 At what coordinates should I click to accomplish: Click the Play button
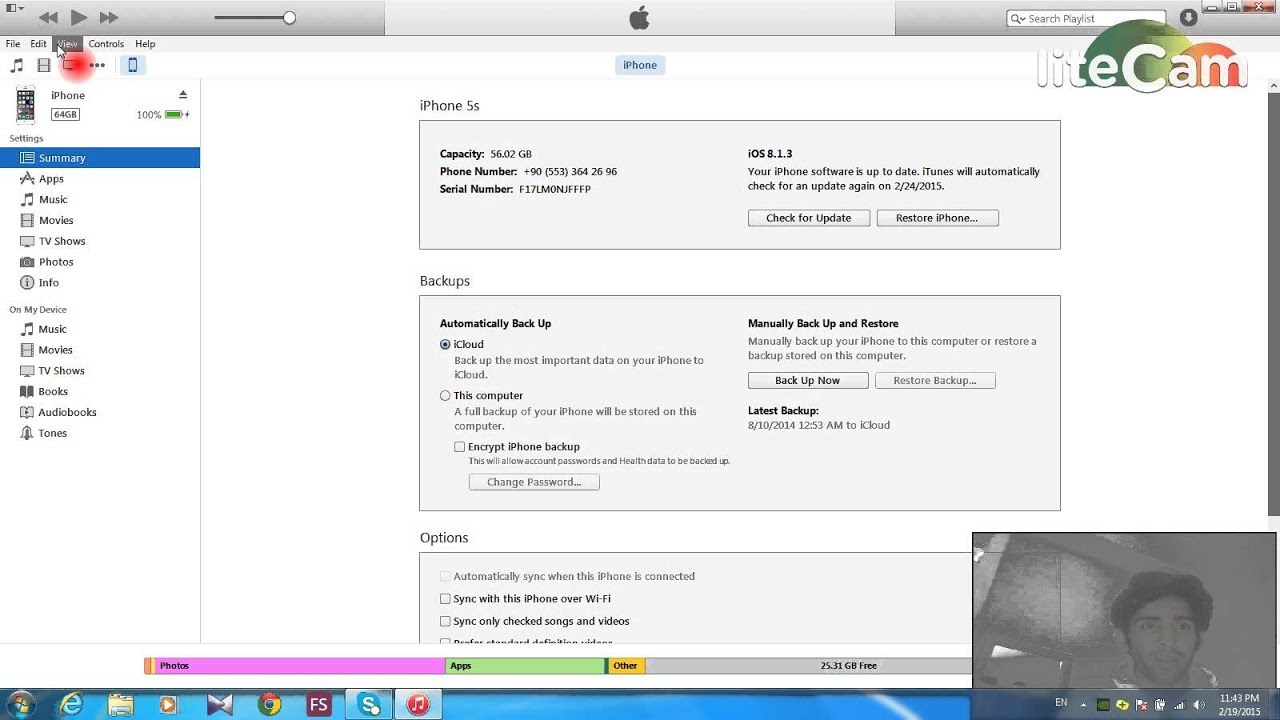(78, 17)
